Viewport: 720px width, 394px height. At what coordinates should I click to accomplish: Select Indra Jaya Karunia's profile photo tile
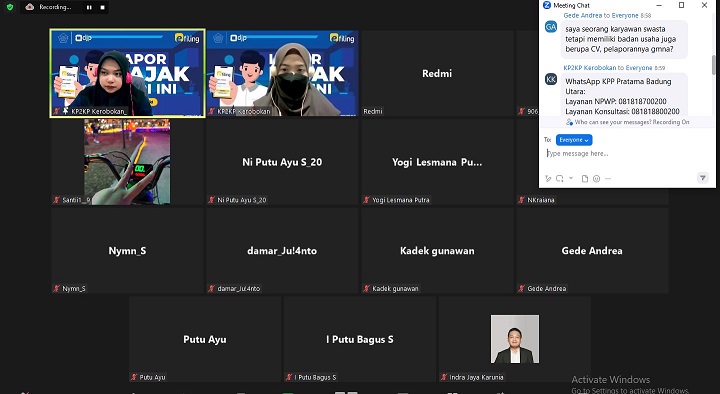tap(515, 339)
